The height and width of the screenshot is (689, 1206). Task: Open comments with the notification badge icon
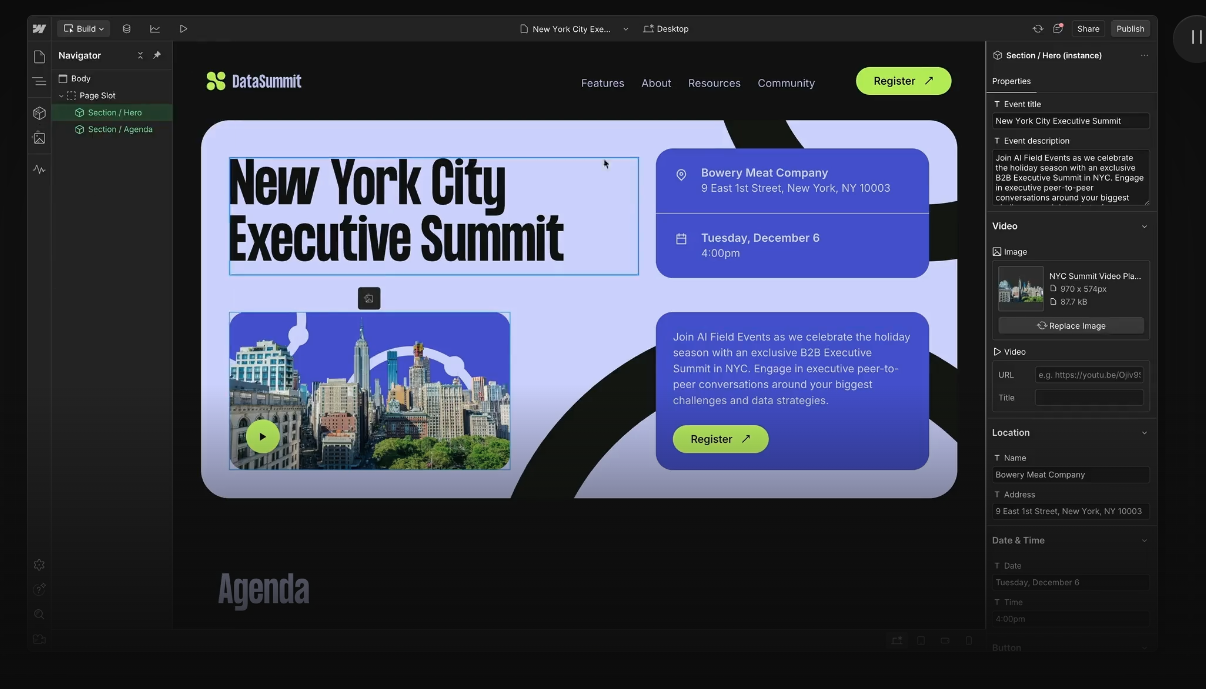(1057, 28)
